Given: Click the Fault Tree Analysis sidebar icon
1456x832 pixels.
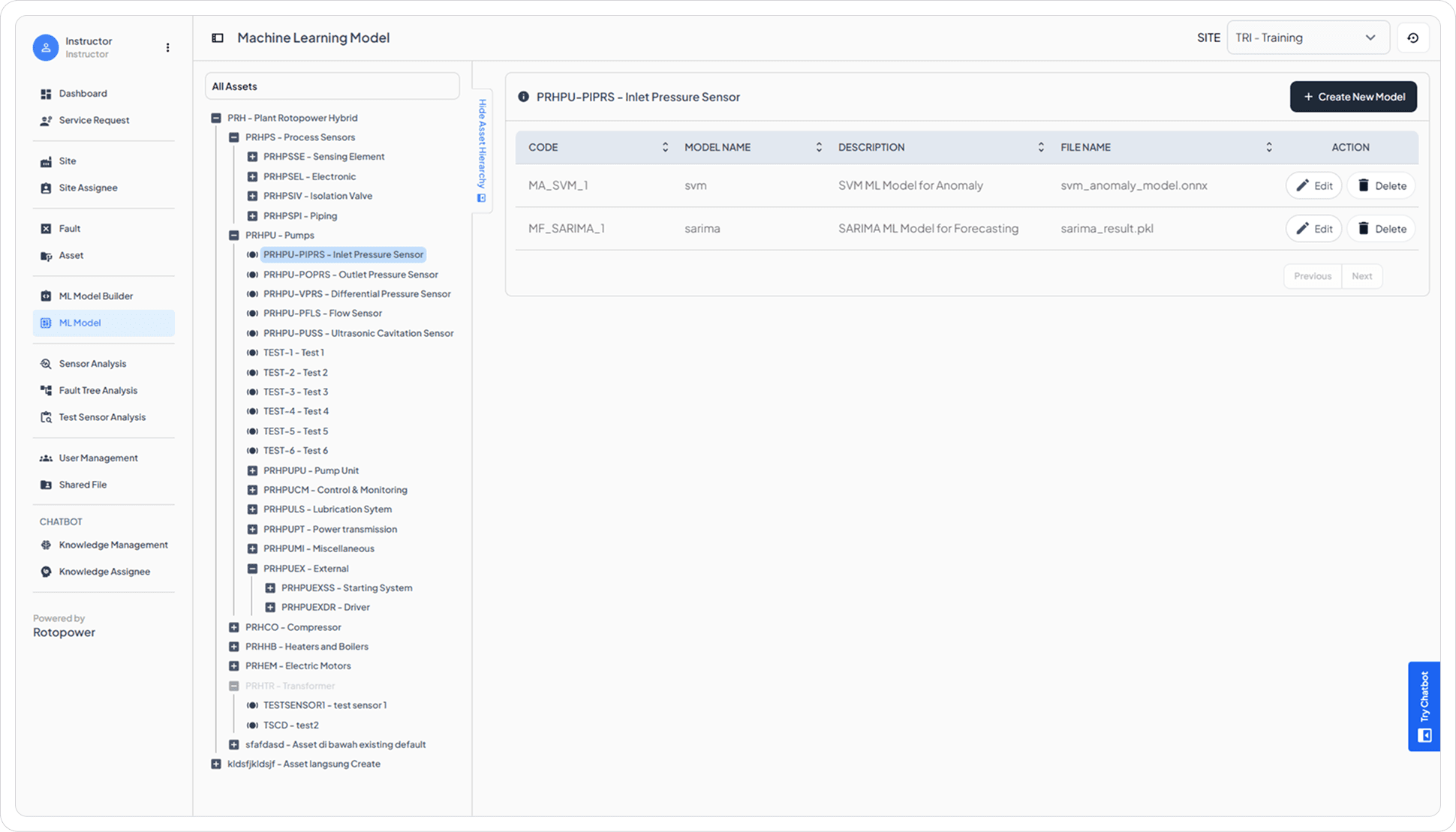Looking at the screenshot, I should pos(46,390).
